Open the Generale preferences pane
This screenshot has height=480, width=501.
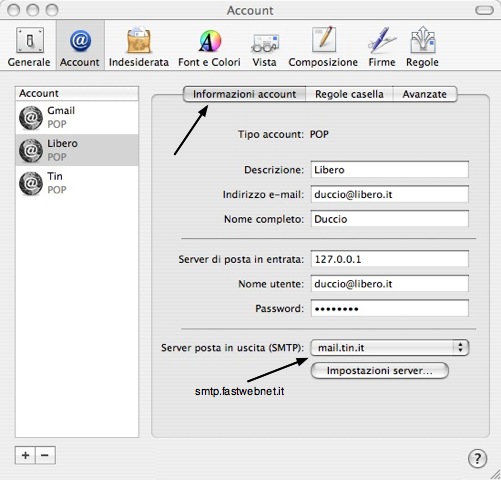click(29, 47)
